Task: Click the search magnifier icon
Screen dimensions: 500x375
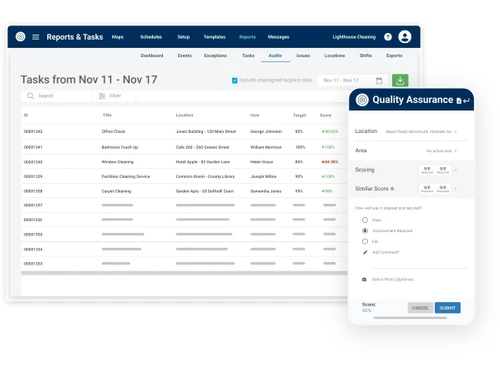Action: (x=30, y=96)
